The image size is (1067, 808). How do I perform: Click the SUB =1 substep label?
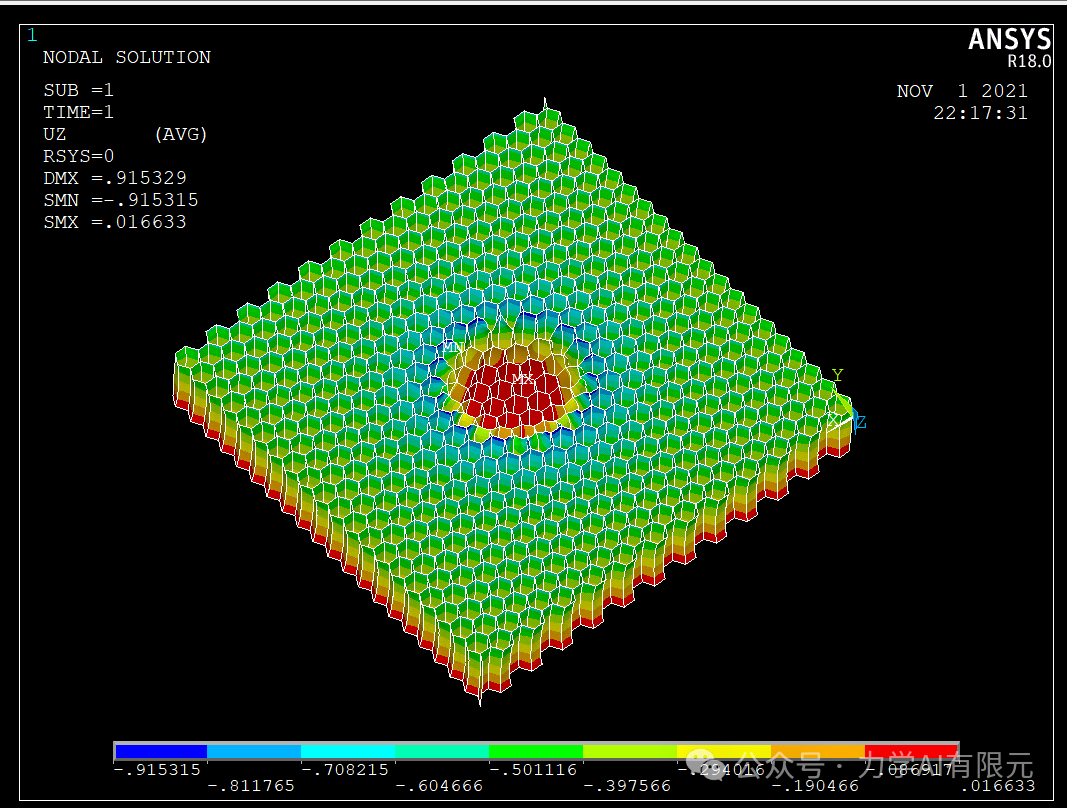78,90
